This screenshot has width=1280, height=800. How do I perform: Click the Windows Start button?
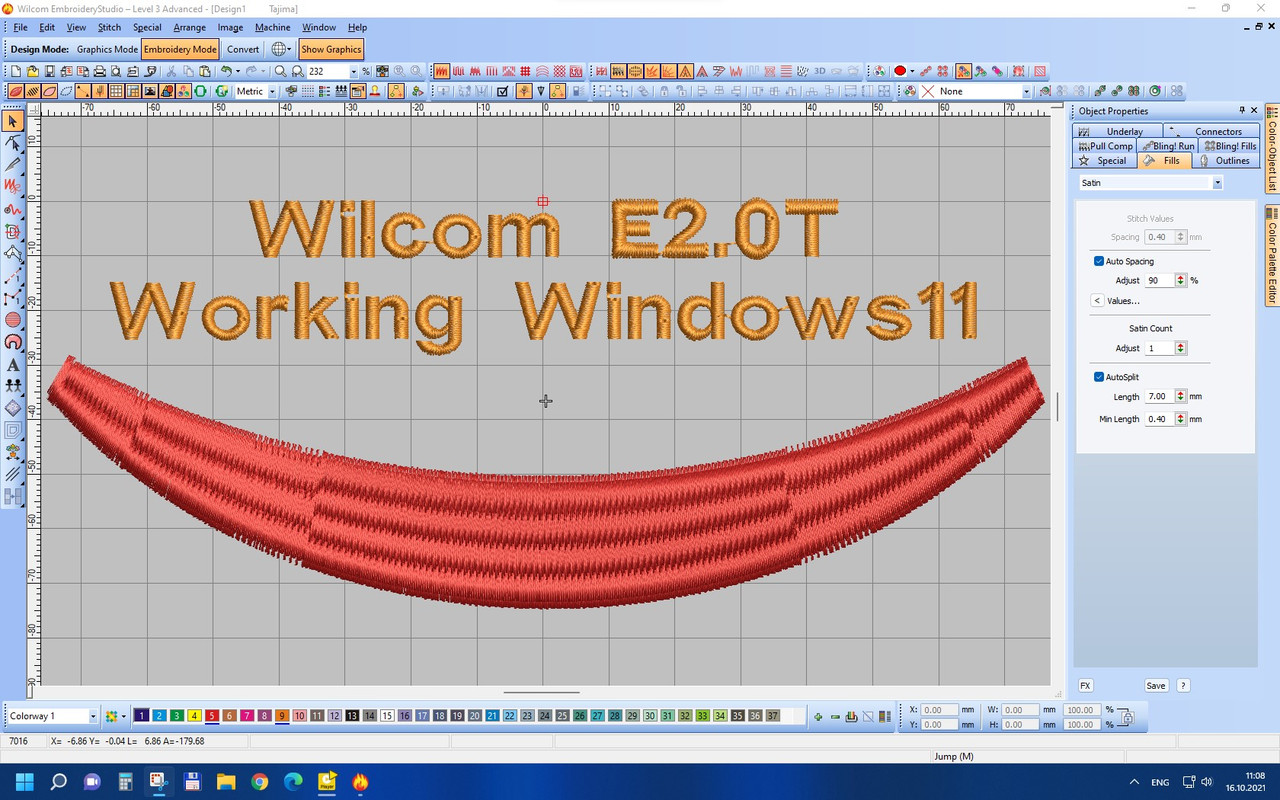tap(24, 782)
